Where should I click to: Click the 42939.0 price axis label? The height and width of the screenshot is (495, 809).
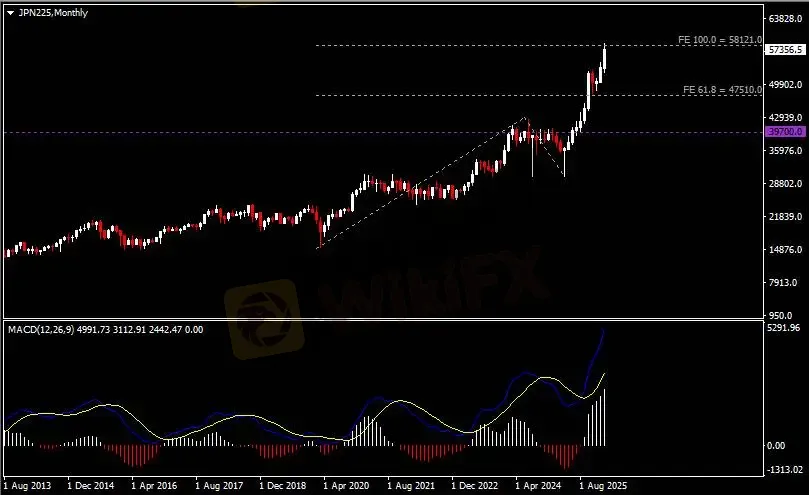(785, 118)
